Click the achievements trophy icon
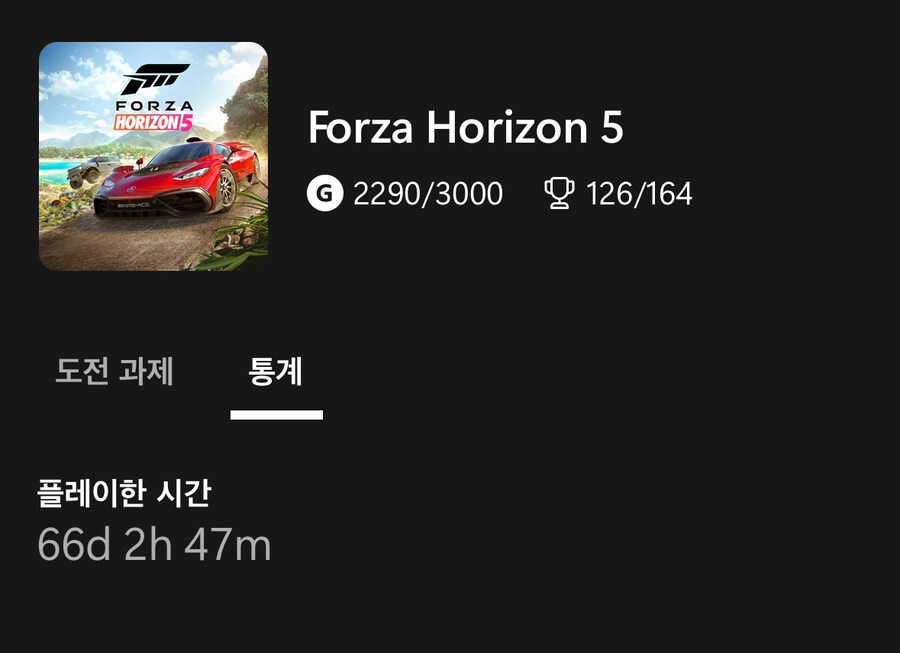This screenshot has width=900, height=653. pos(558,193)
